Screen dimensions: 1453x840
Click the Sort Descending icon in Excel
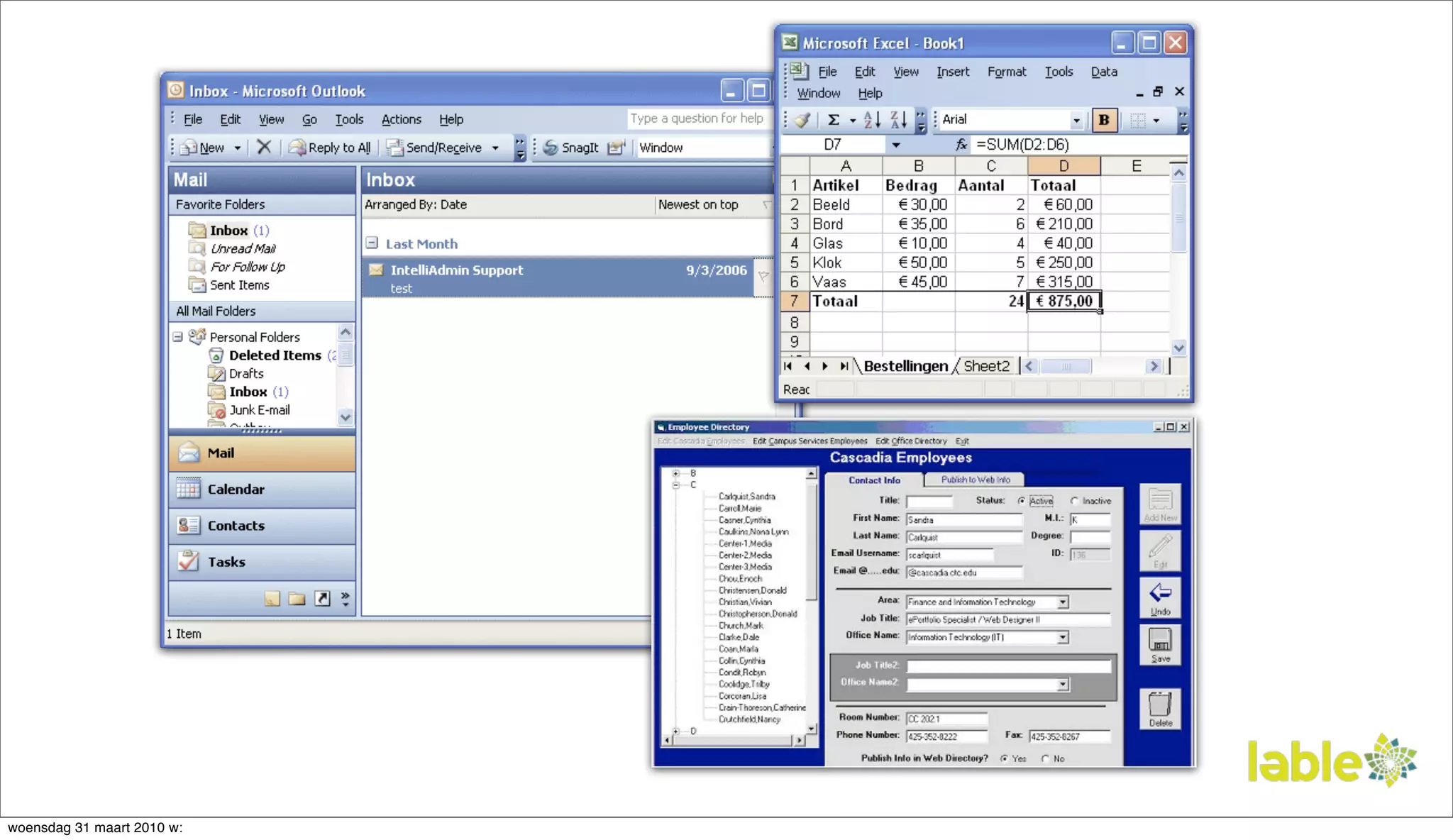(x=898, y=120)
